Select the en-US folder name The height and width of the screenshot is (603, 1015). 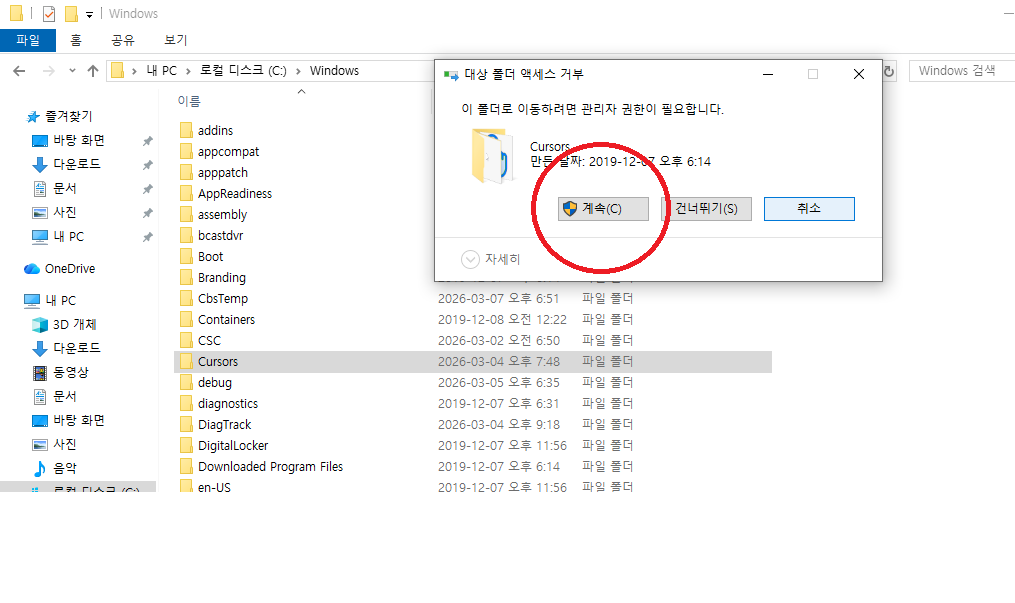coord(214,487)
